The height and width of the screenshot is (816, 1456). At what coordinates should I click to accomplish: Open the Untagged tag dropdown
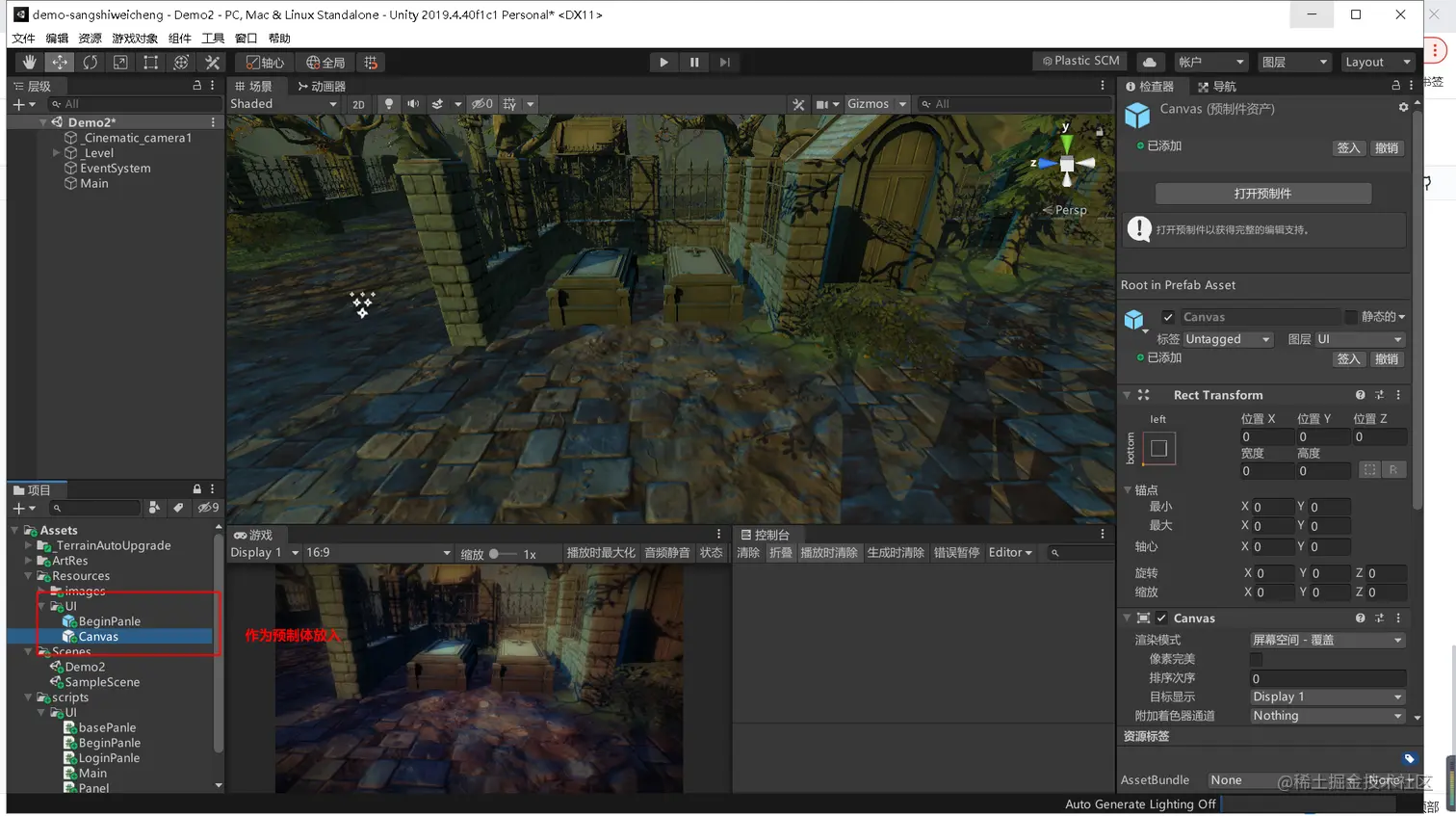pyautogui.click(x=1227, y=339)
